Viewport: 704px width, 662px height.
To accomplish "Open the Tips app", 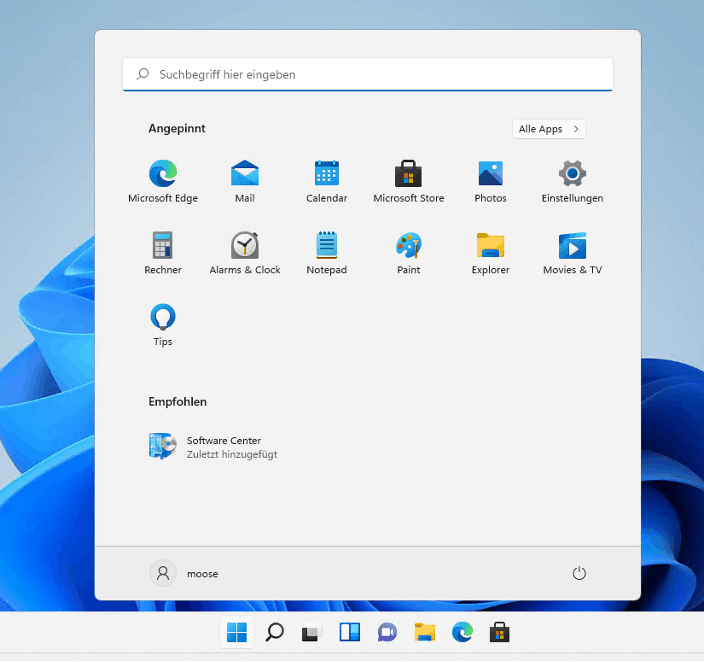I will coord(163,325).
